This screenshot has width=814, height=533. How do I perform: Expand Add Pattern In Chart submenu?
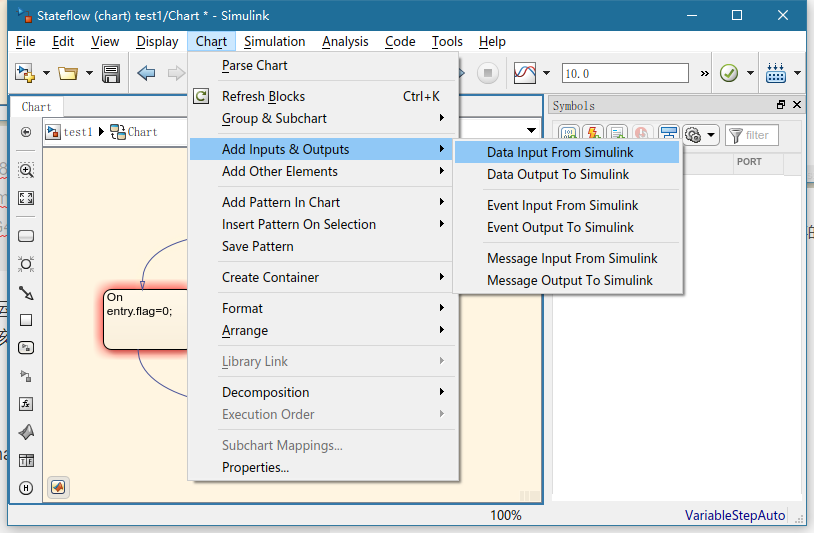[x=324, y=202]
